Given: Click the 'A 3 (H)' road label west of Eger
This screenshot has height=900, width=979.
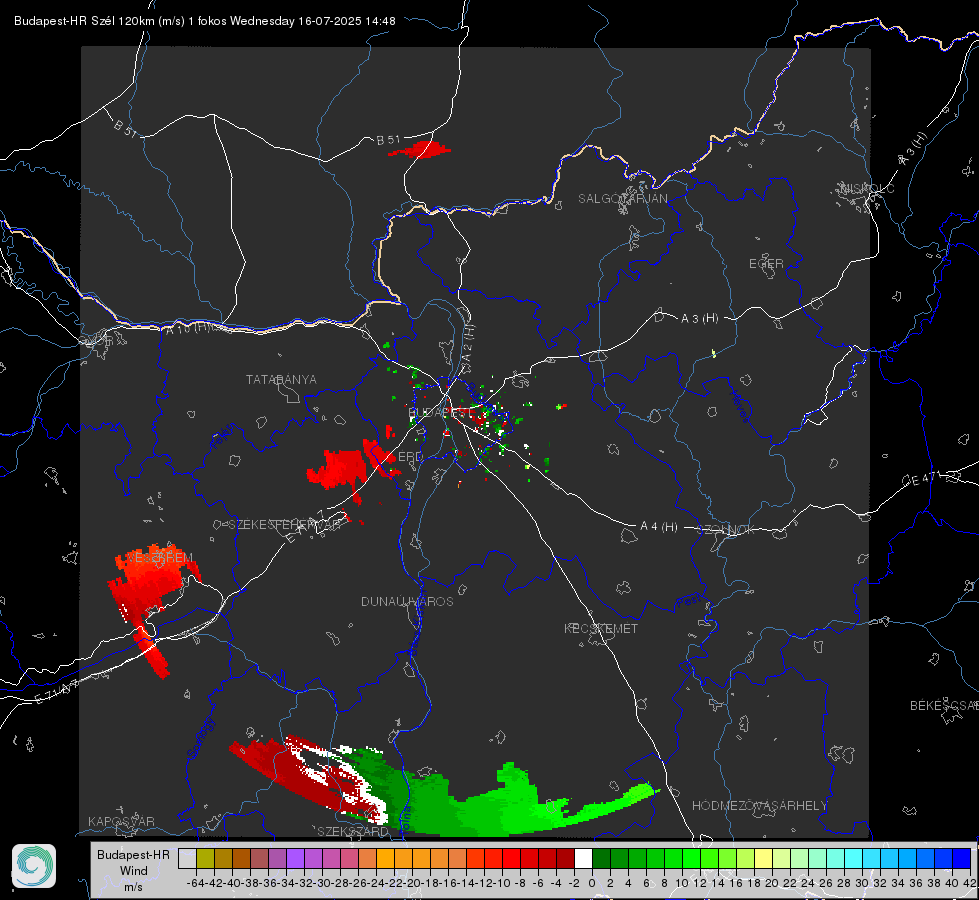Looking at the screenshot, I should pos(699,318).
